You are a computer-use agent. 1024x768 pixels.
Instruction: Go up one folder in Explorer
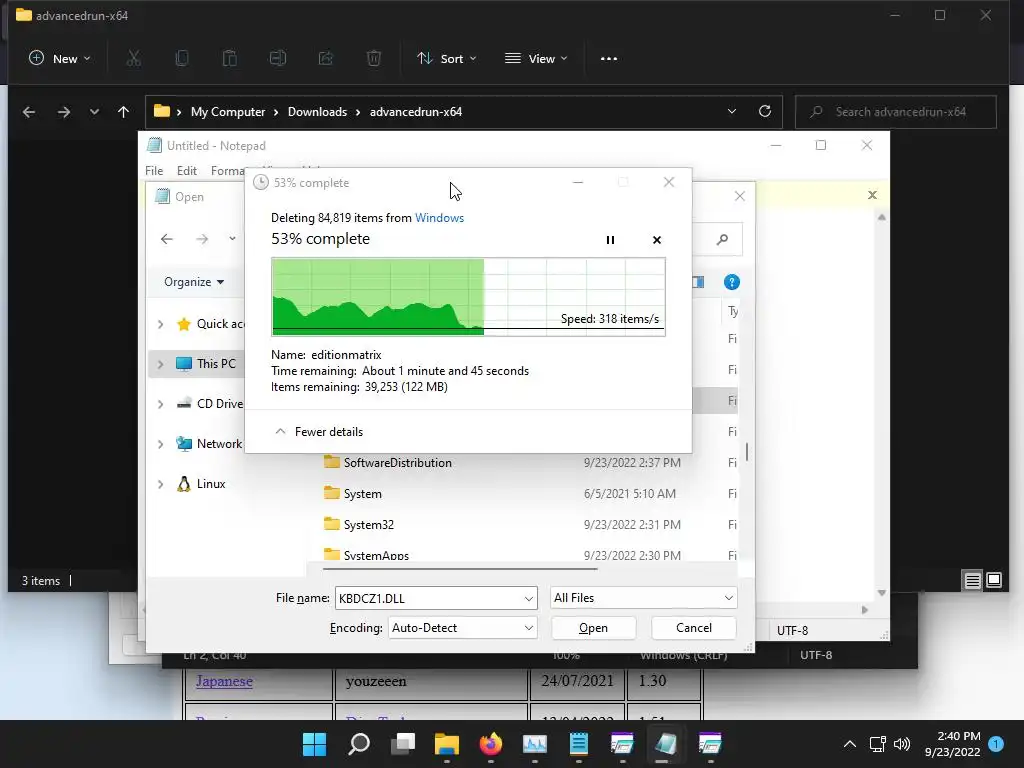point(123,112)
